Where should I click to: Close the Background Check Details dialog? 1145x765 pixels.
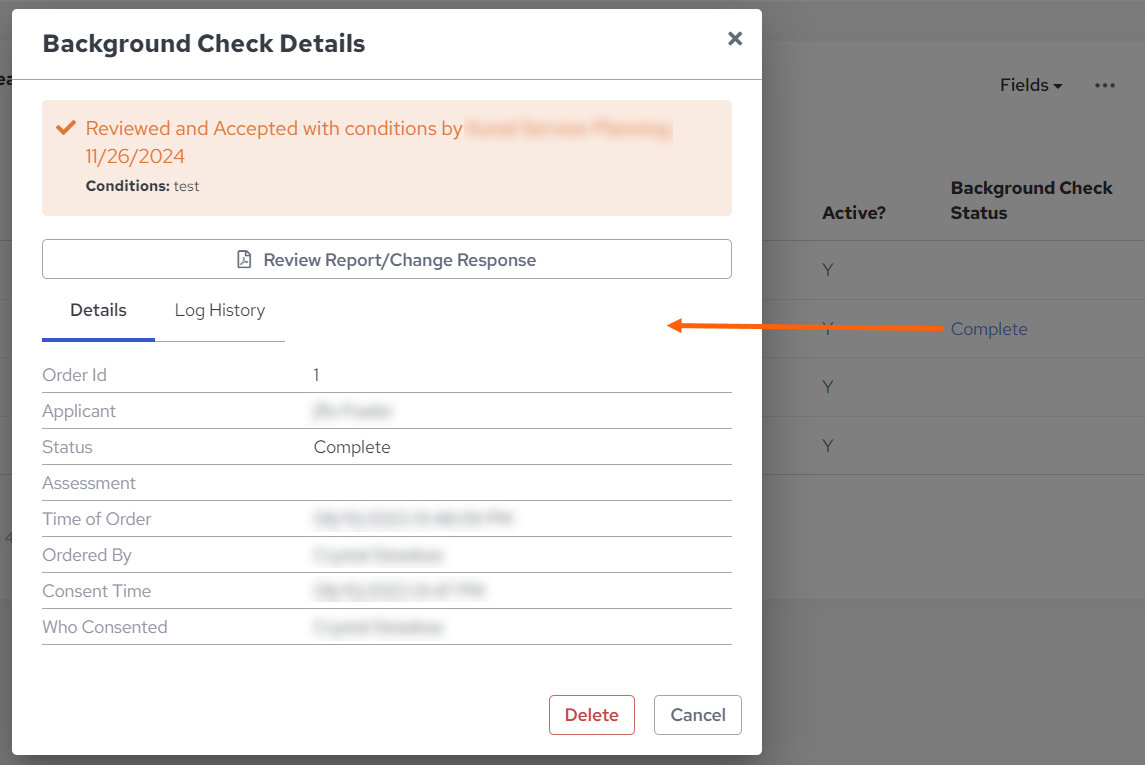(735, 39)
